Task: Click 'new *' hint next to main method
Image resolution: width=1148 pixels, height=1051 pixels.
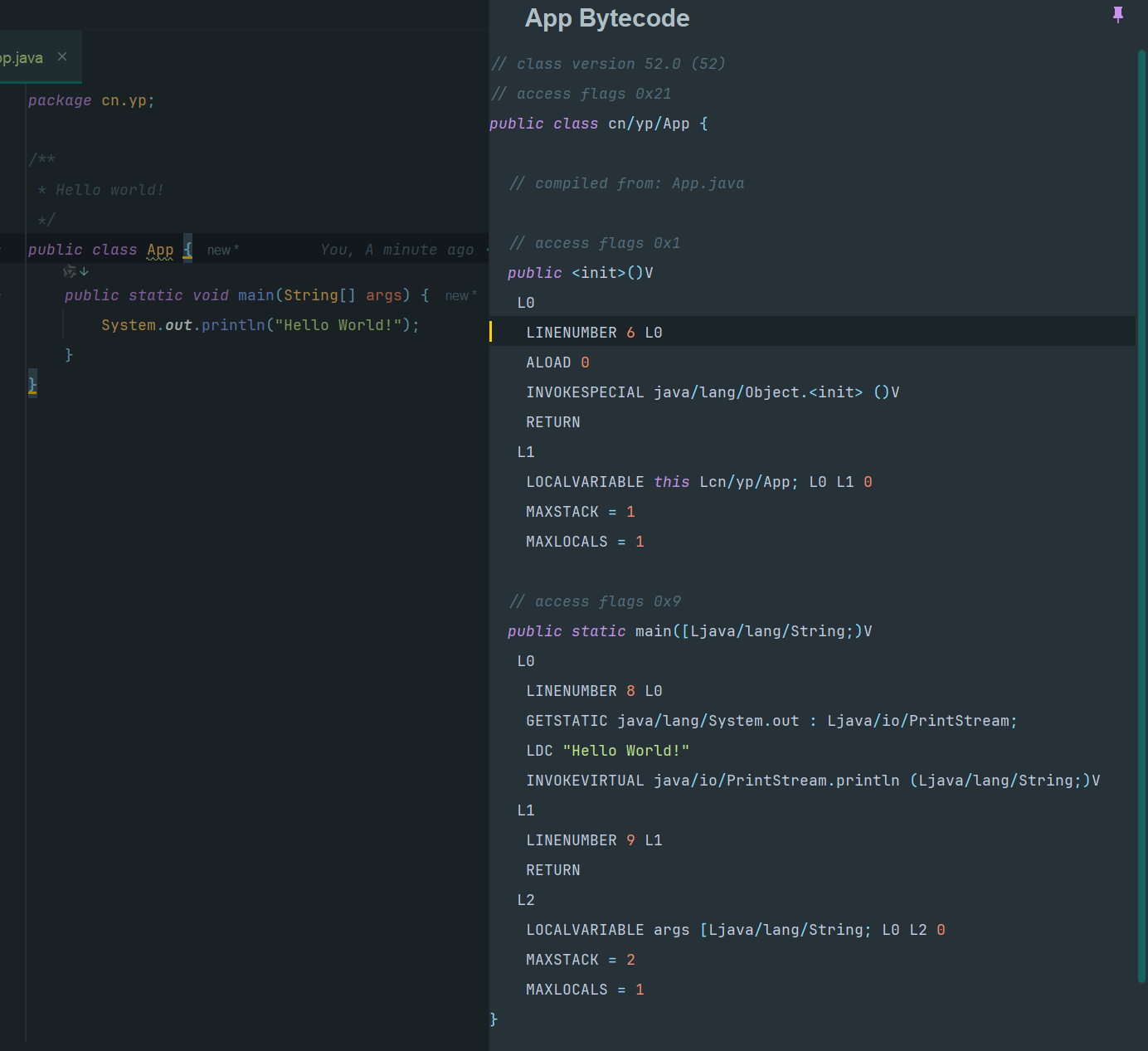Action: (461, 295)
